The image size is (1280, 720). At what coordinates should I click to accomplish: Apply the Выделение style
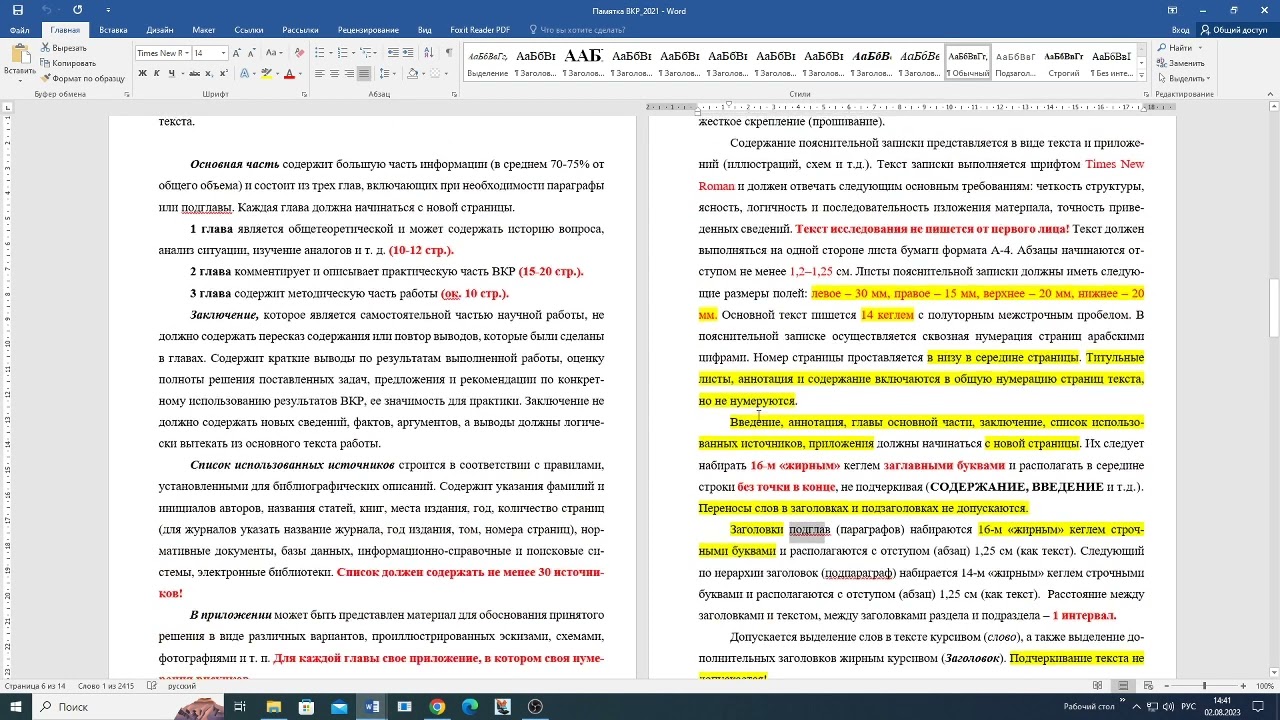(488, 63)
